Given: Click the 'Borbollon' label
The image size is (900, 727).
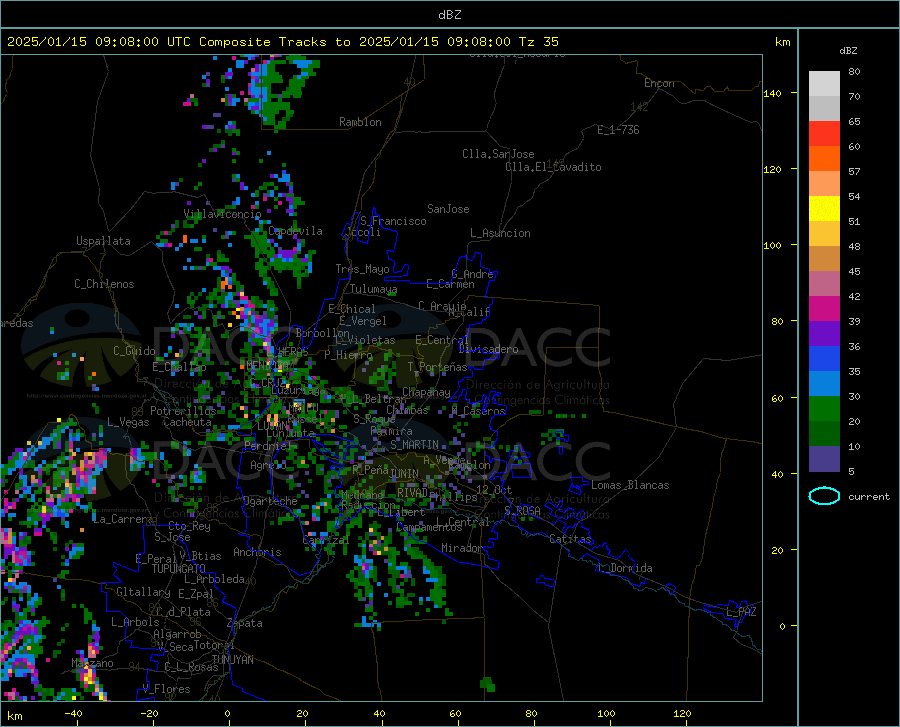Looking at the screenshot, I should coord(323,333).
